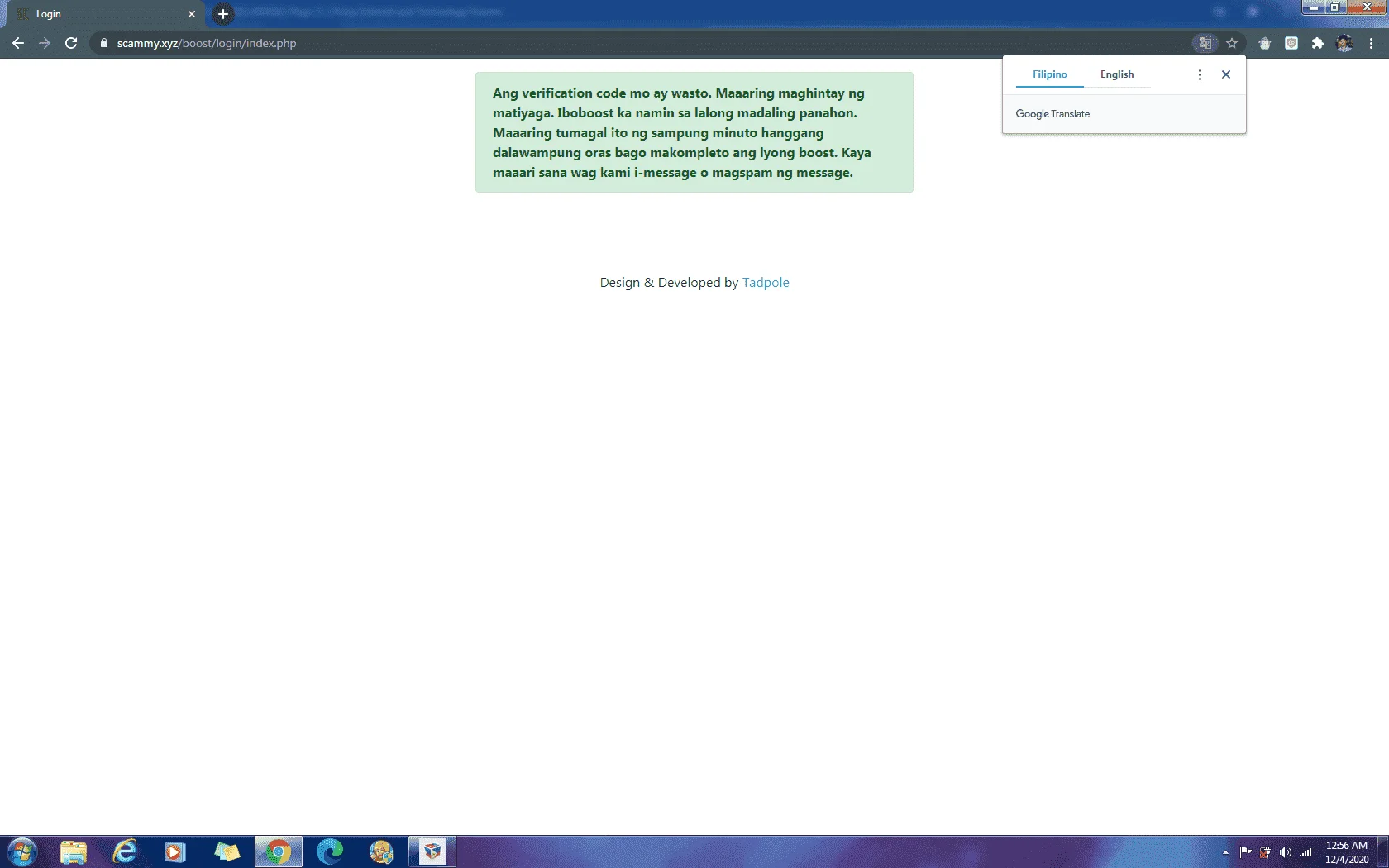Open Google Translate icon in address bar

click(1205, 43)
